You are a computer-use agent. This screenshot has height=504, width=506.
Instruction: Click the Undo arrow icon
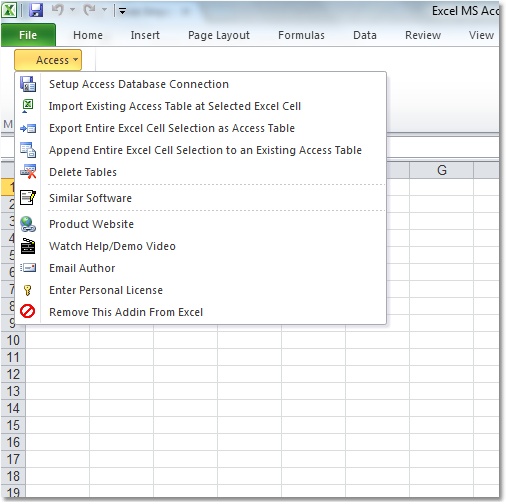tap(57, 10)
